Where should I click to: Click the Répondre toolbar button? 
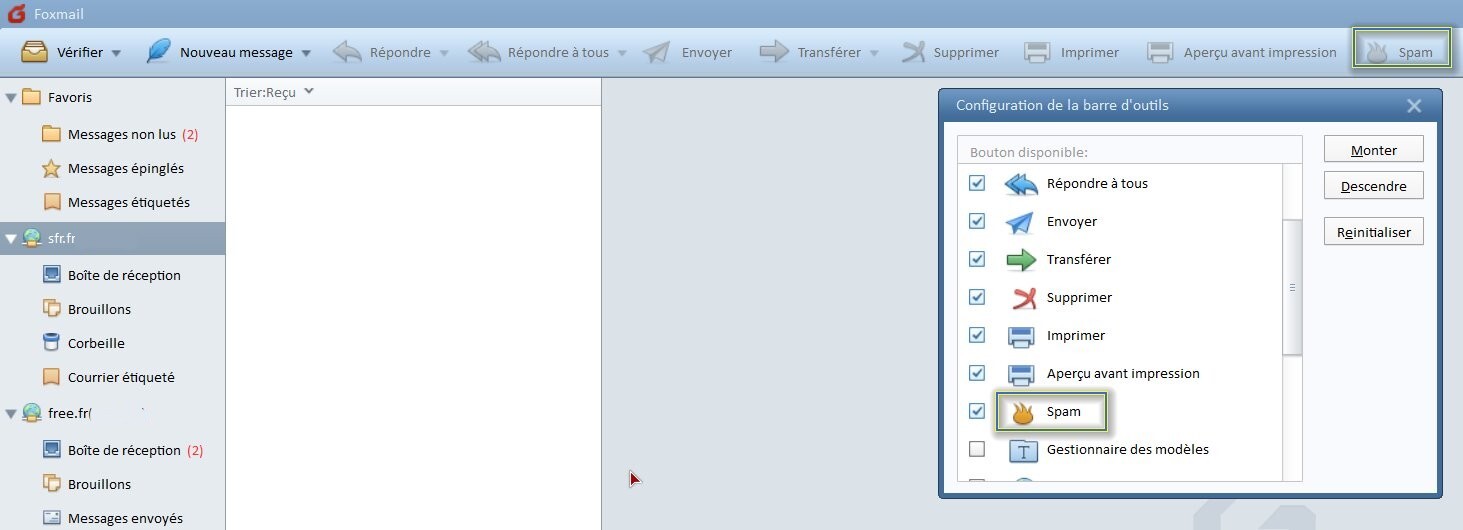click(x=382, y=52)
